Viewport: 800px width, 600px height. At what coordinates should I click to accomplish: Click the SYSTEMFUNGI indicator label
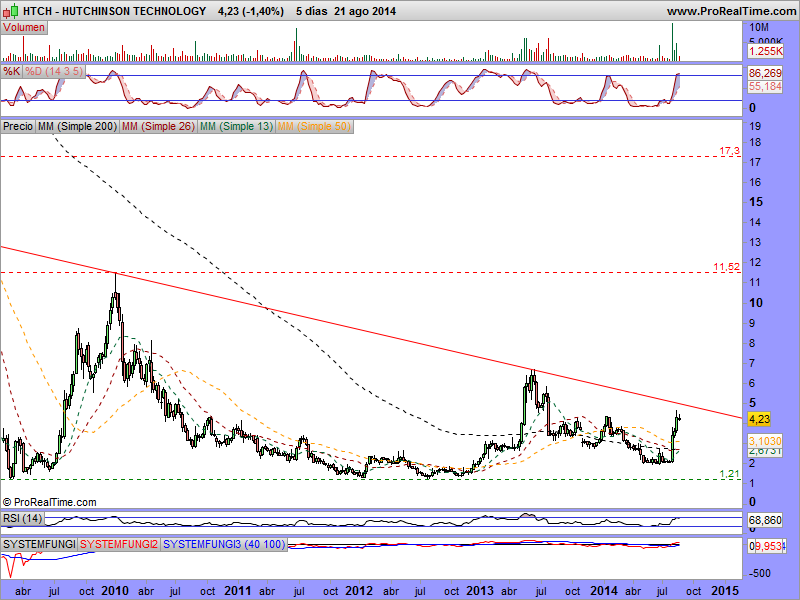39,544
